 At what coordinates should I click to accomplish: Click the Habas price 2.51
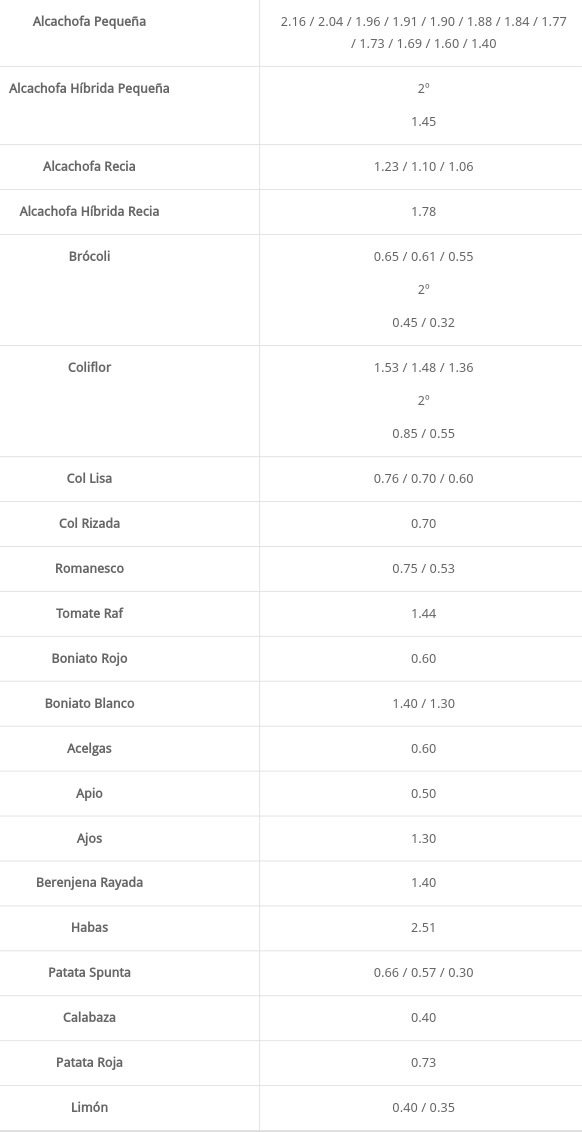(x=423, y=928)
